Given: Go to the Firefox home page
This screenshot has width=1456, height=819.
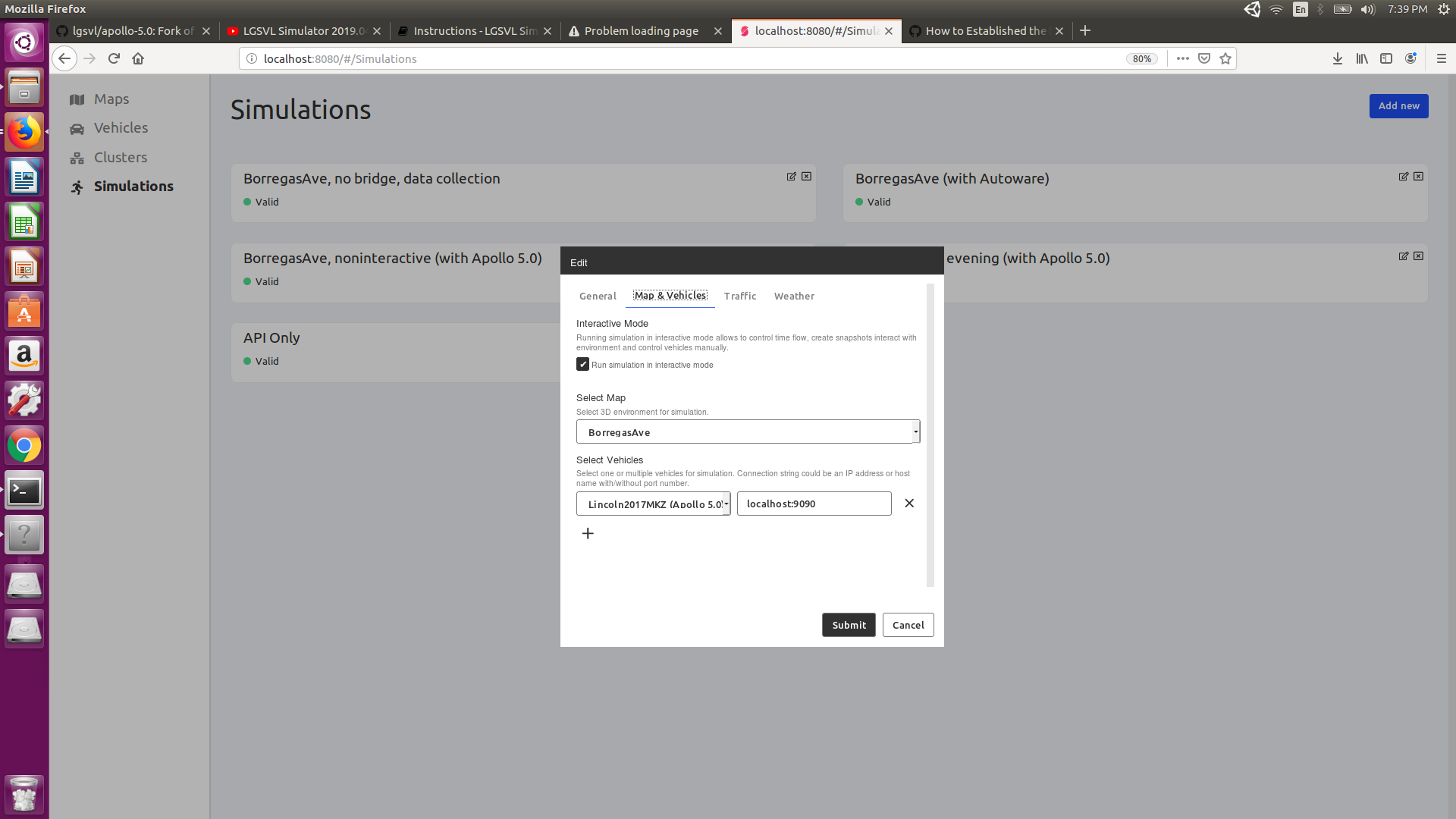Looking at the screenshot, I should pos(138,58).
